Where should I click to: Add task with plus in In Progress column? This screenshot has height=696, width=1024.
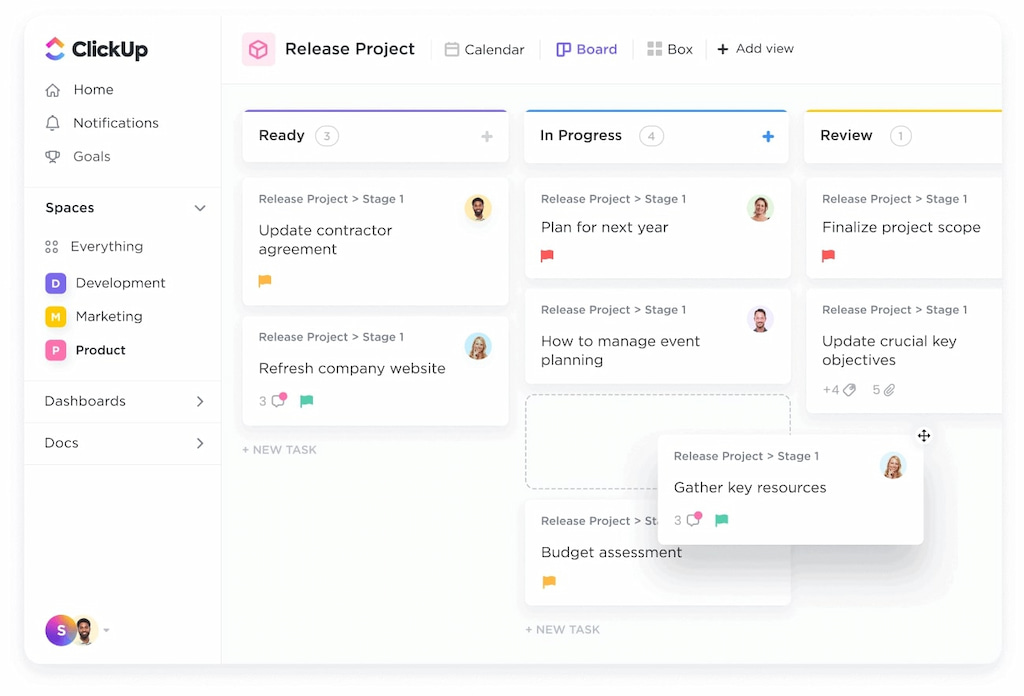768,137
